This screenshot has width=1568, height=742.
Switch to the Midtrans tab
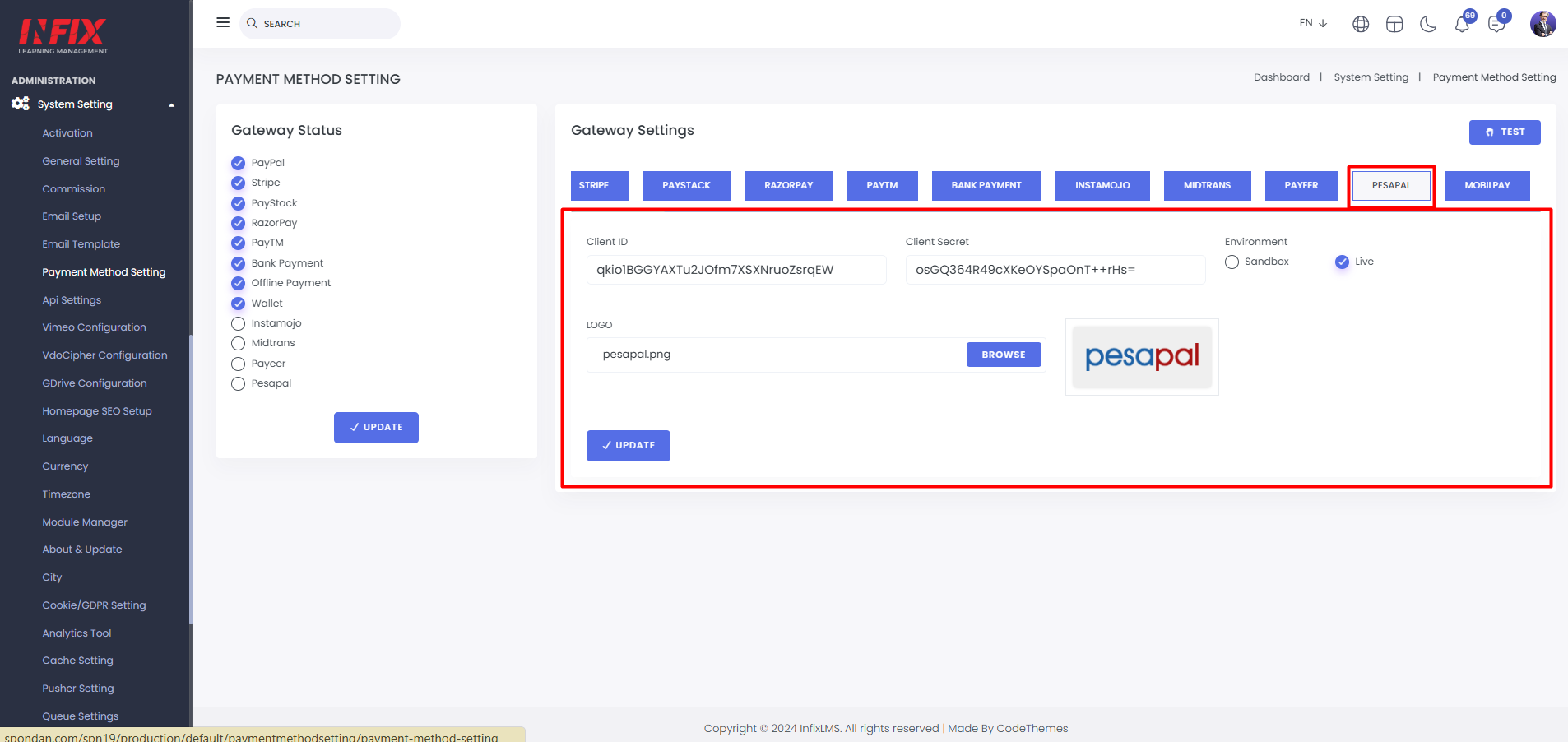(1207, 185)
